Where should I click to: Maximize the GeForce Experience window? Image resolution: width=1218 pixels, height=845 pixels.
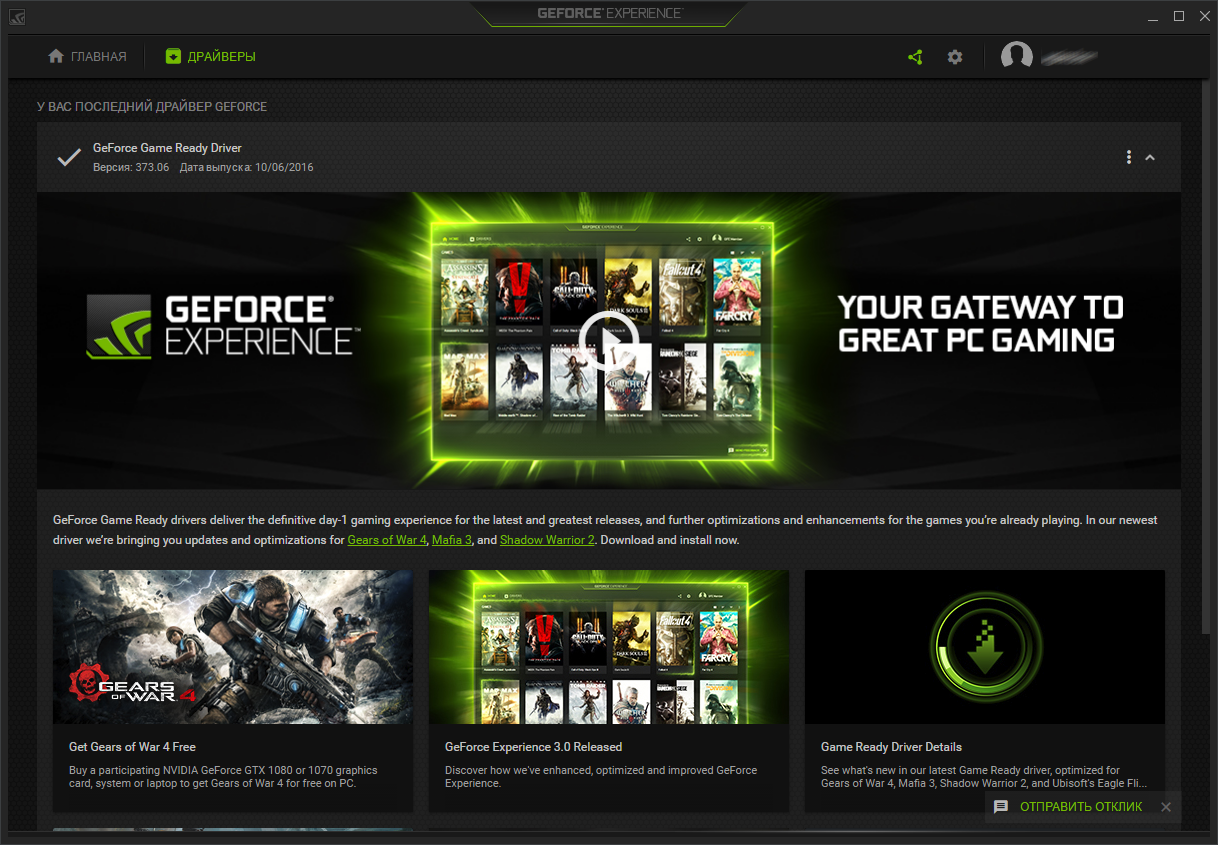tap(1179, 16)
